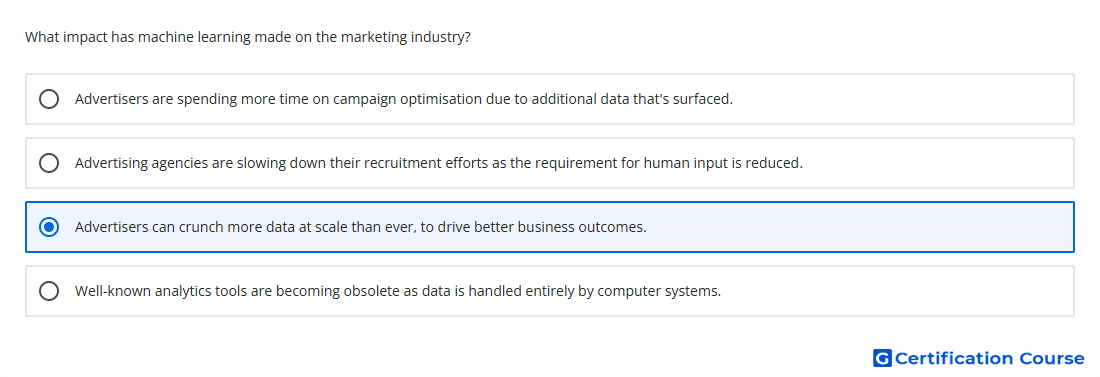This screenshot has height=377, width=1100.
Task: Click answer text 'Advertisers can crunch more data'
Action: point(361,227)
